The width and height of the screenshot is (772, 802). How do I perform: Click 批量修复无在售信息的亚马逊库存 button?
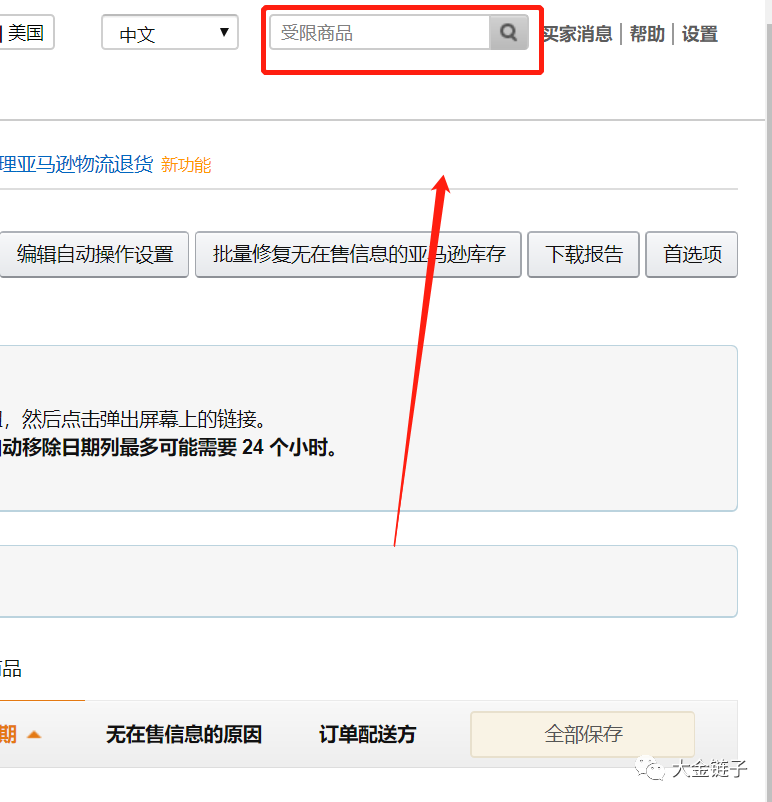tap(358, 254)
